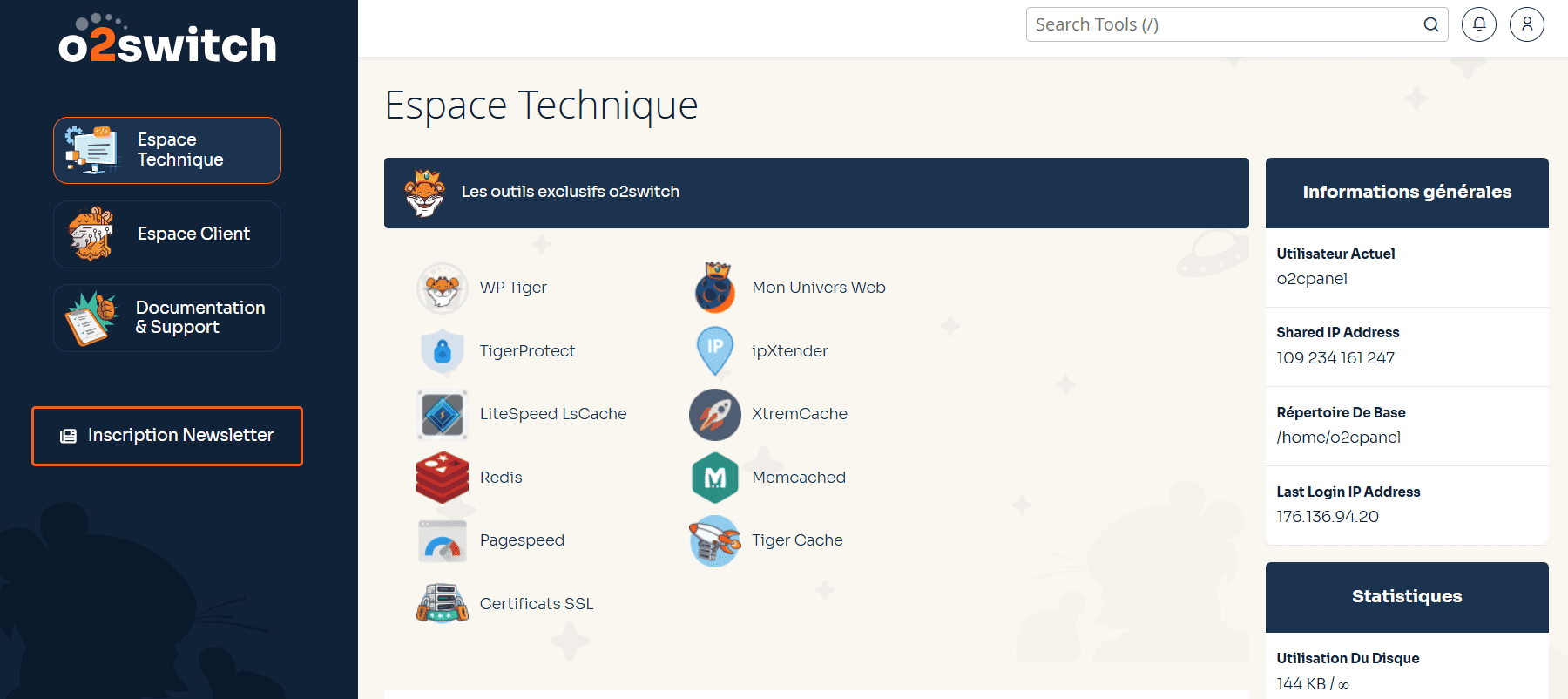Viewport: 1568px width, 699px height.
Task: Click the TigerProtect shield icon
Action: pos(443,351)
